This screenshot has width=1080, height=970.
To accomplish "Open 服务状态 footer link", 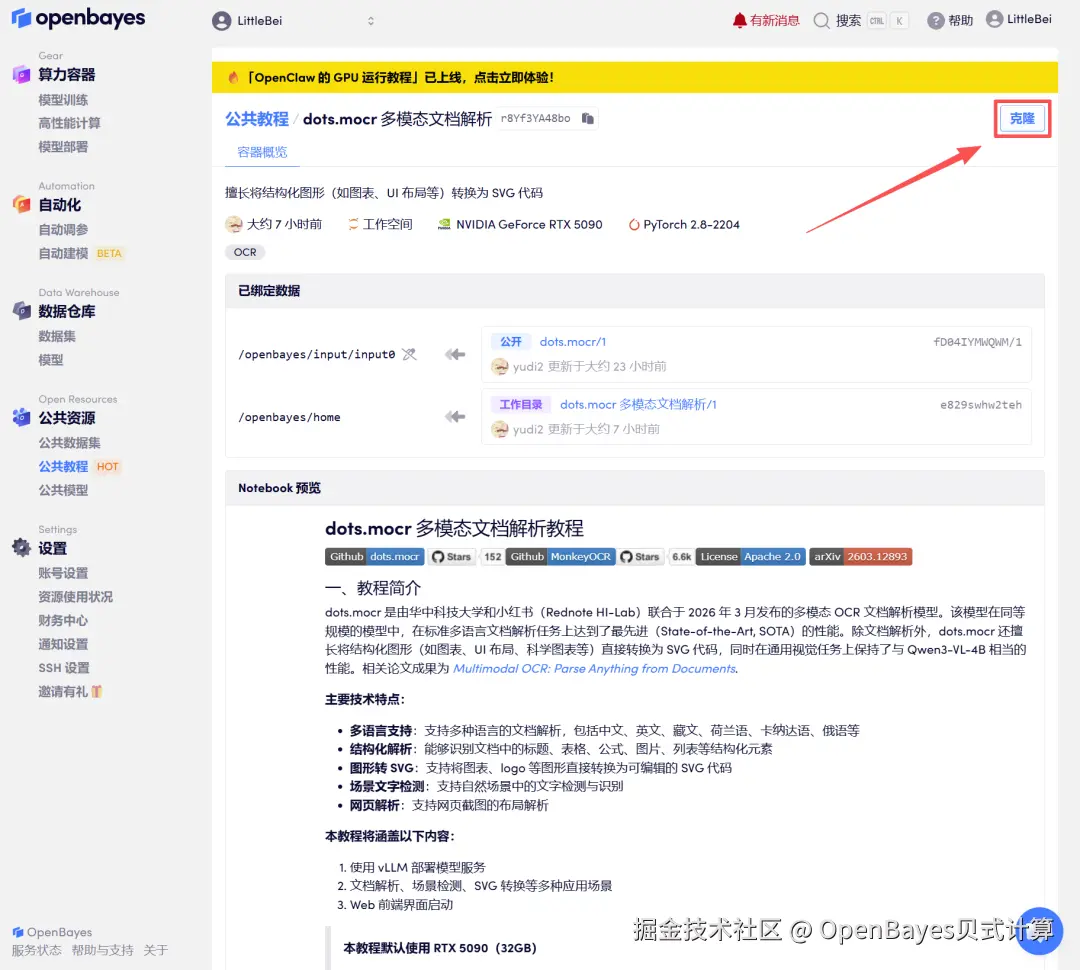I will click(x=37, y=950).
